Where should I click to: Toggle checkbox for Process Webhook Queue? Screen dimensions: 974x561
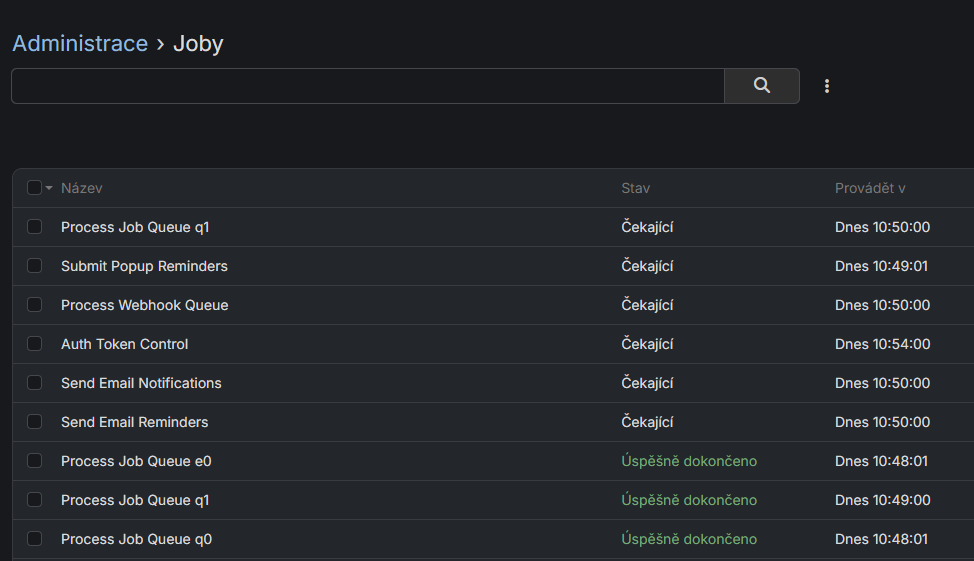coord(35,305)
